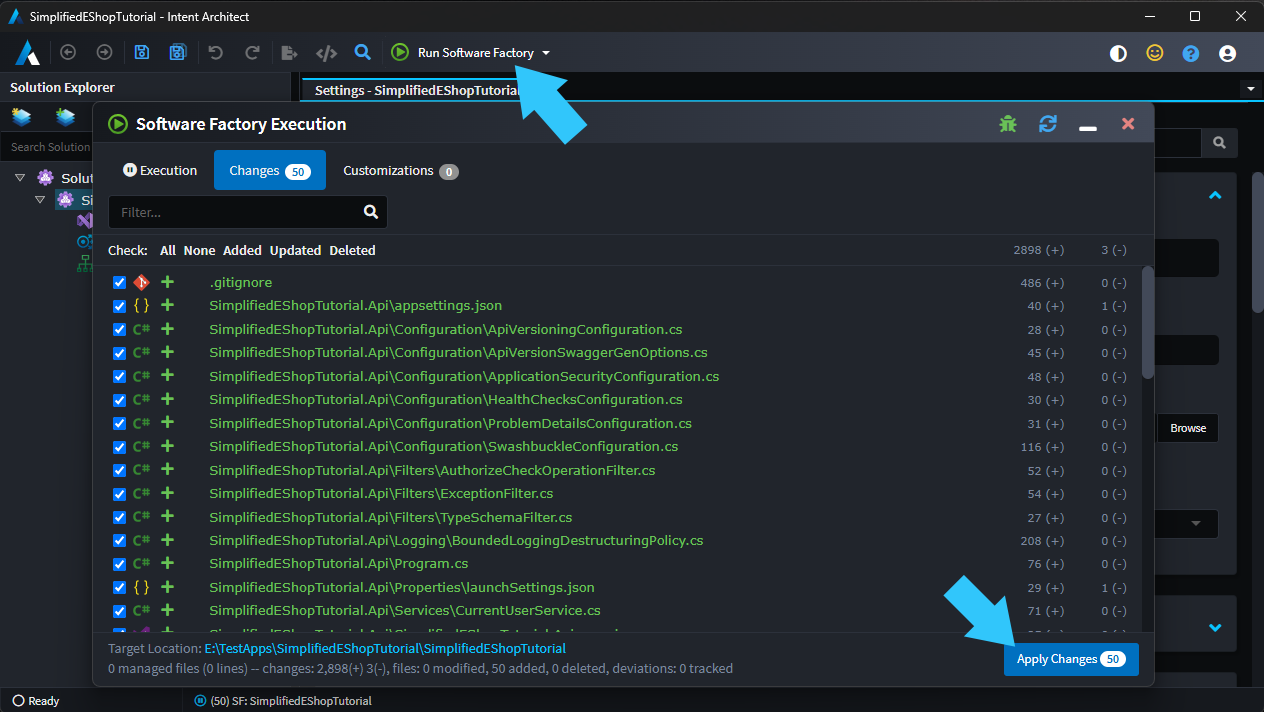1264x712 pixels.
Task: Click the code brackets icon in toolbar
Action: (x=326, y=53)
